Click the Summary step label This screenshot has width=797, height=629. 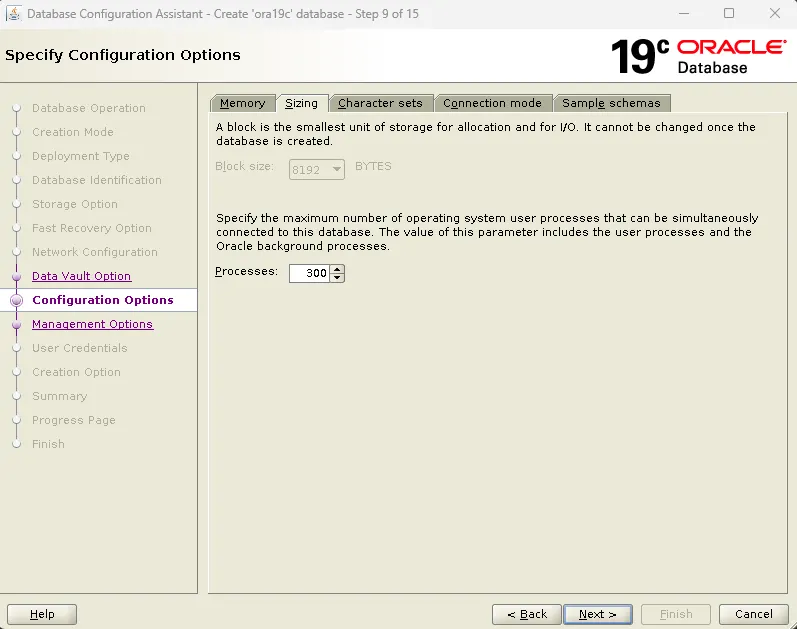click(59, 396)
